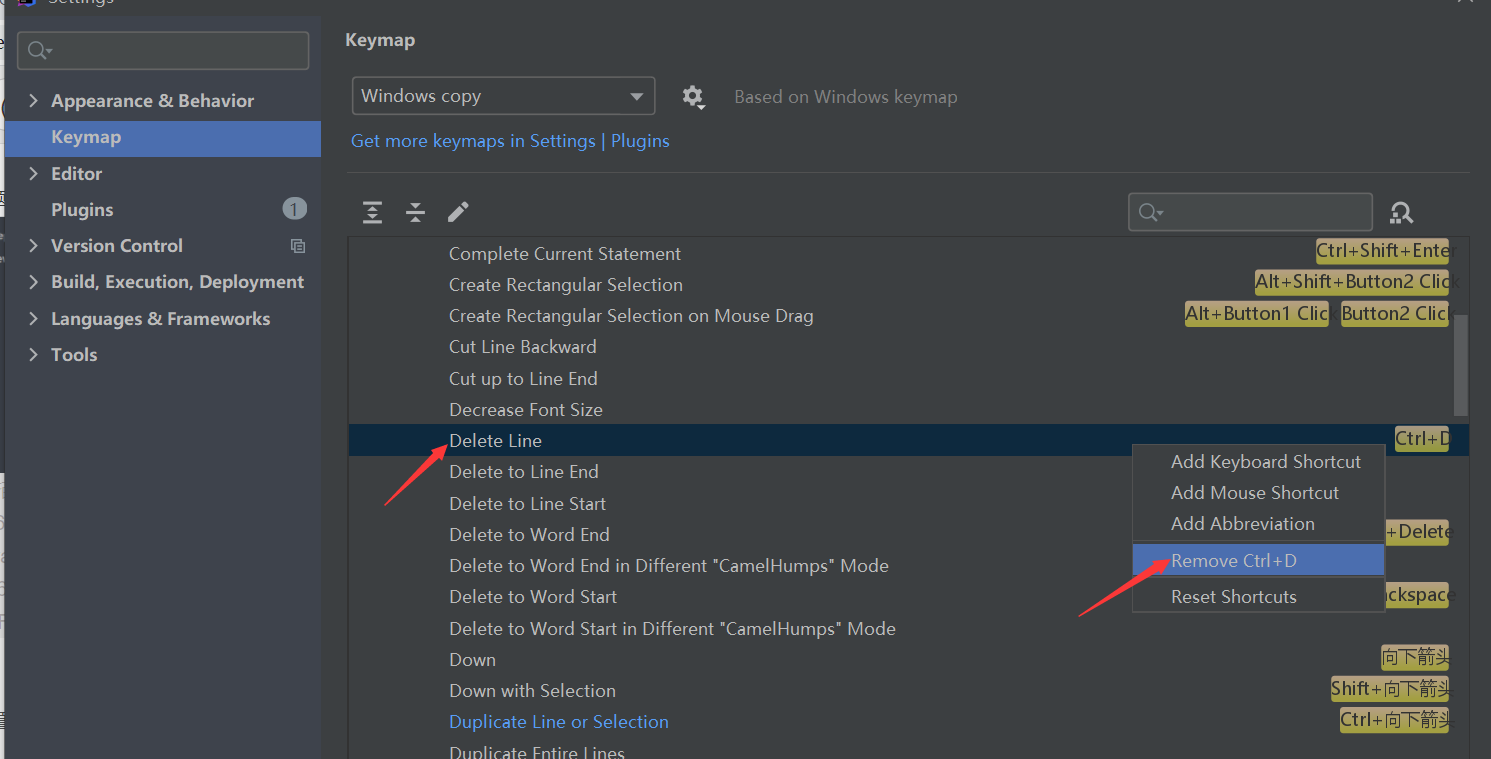Click the pencil Edit Shortcut icon
1491x759 pixels.
click(x=458, y=212)
